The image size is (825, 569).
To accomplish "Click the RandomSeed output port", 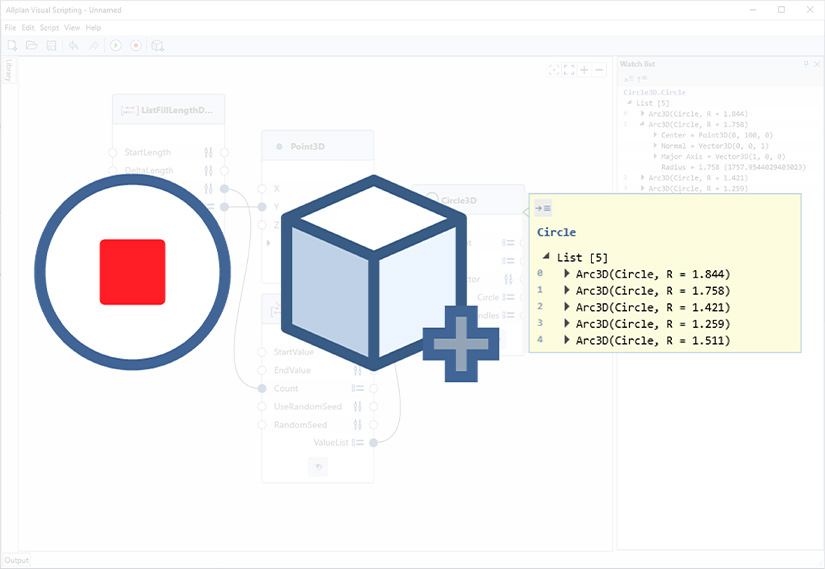I will [374, 424].
